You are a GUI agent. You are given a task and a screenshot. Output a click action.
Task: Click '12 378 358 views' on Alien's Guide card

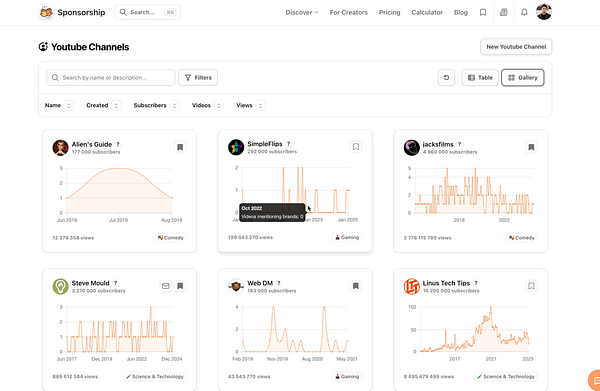click(x=73, y=238)
